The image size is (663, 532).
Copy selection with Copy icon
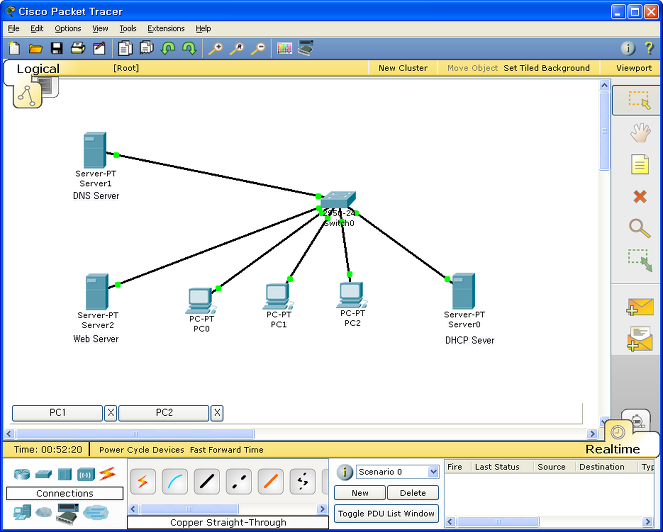coord(125,48)
